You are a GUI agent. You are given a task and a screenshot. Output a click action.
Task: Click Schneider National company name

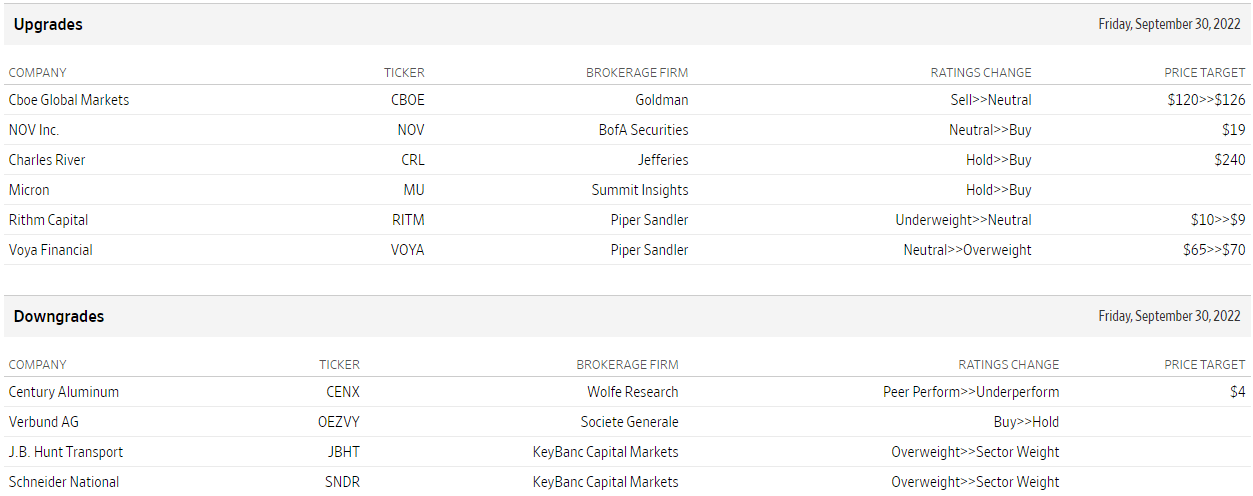click(x=64, y=482)
